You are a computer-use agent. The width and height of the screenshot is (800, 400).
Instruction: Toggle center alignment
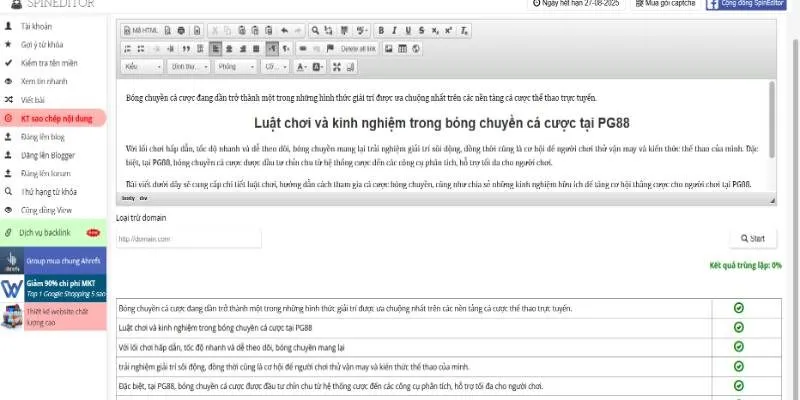tap(229, 49)
